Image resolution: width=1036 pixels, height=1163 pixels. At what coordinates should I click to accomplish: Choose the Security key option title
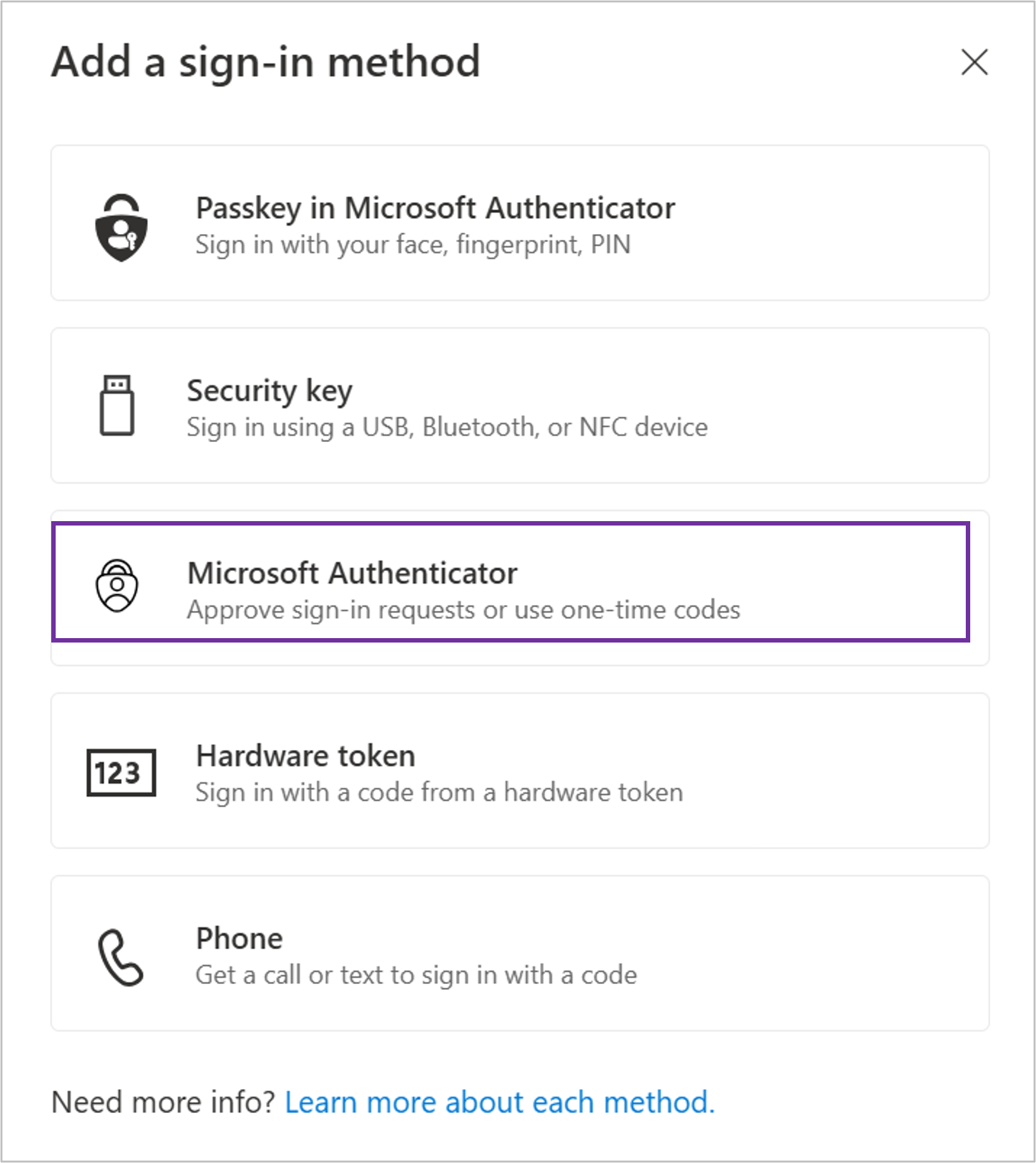pos(269,391)
